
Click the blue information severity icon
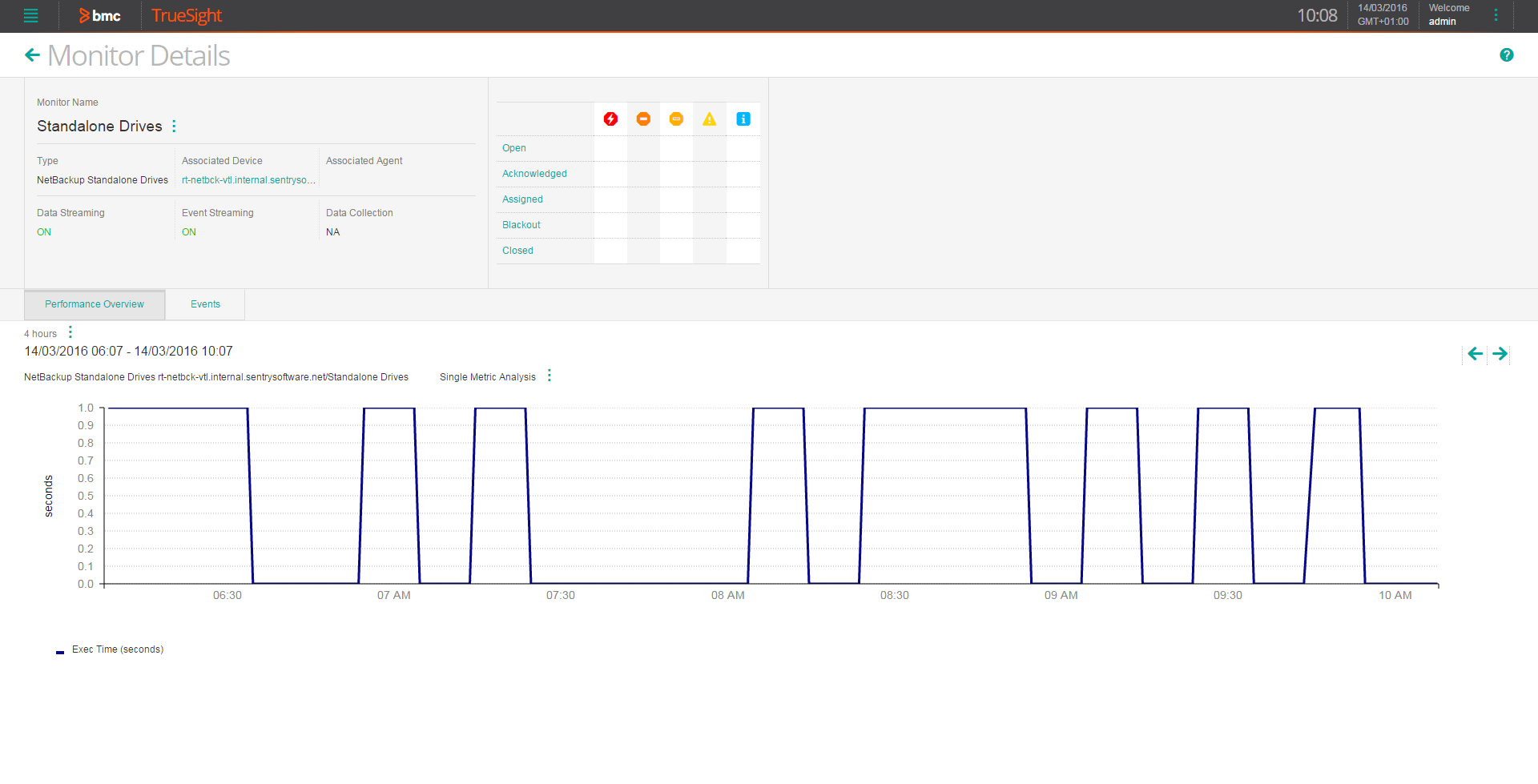(x=743, y=119)
